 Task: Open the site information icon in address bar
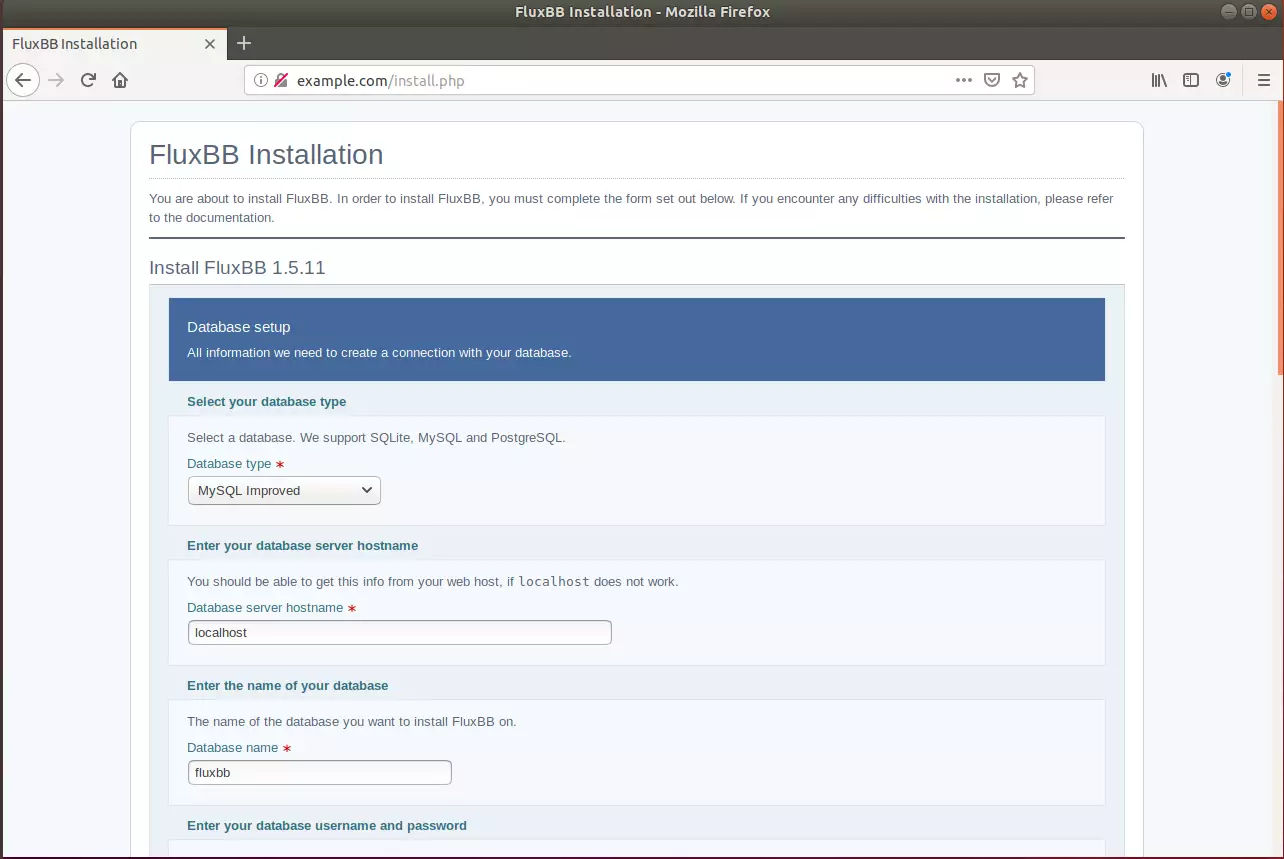pos(261,80)
